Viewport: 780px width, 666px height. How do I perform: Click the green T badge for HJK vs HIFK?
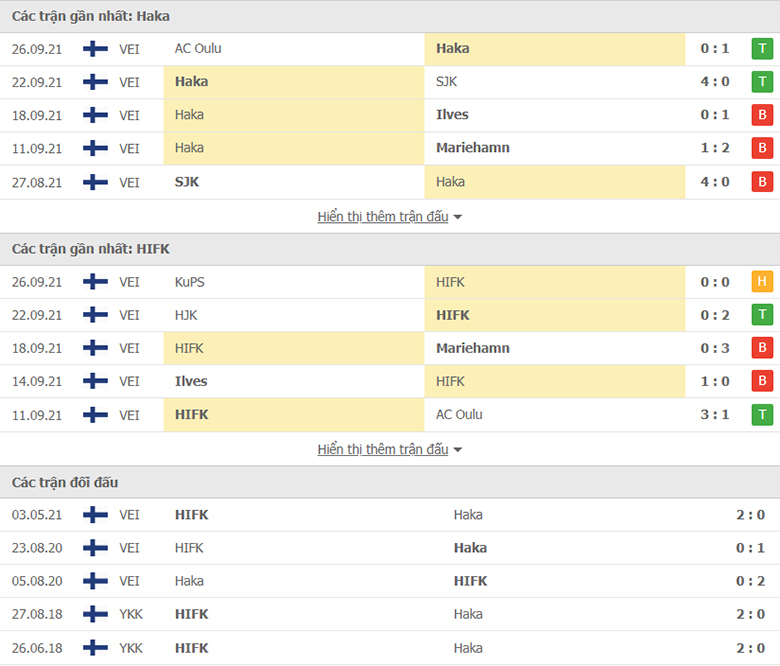tap(762, 315)
